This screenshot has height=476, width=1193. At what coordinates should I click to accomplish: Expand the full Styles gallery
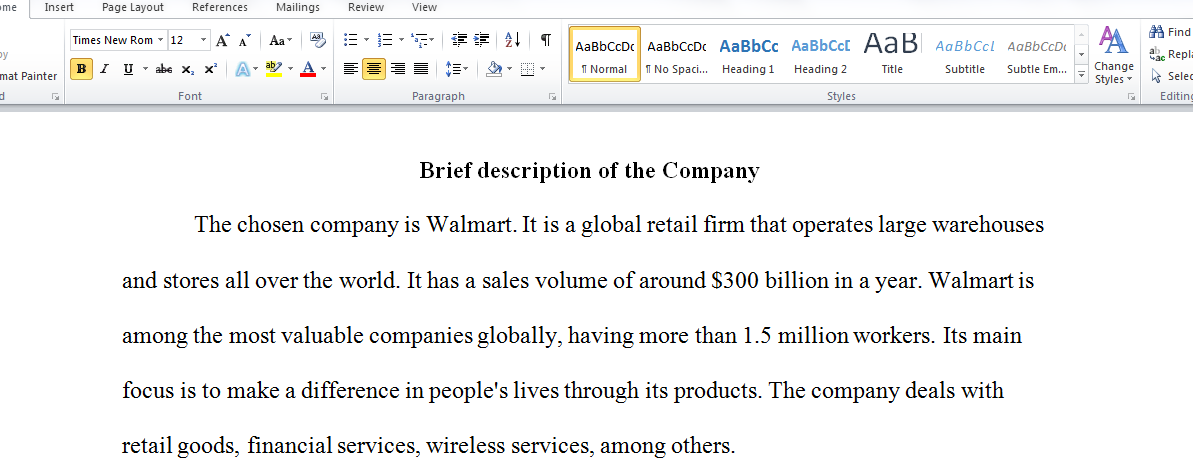pos(1082,74)
